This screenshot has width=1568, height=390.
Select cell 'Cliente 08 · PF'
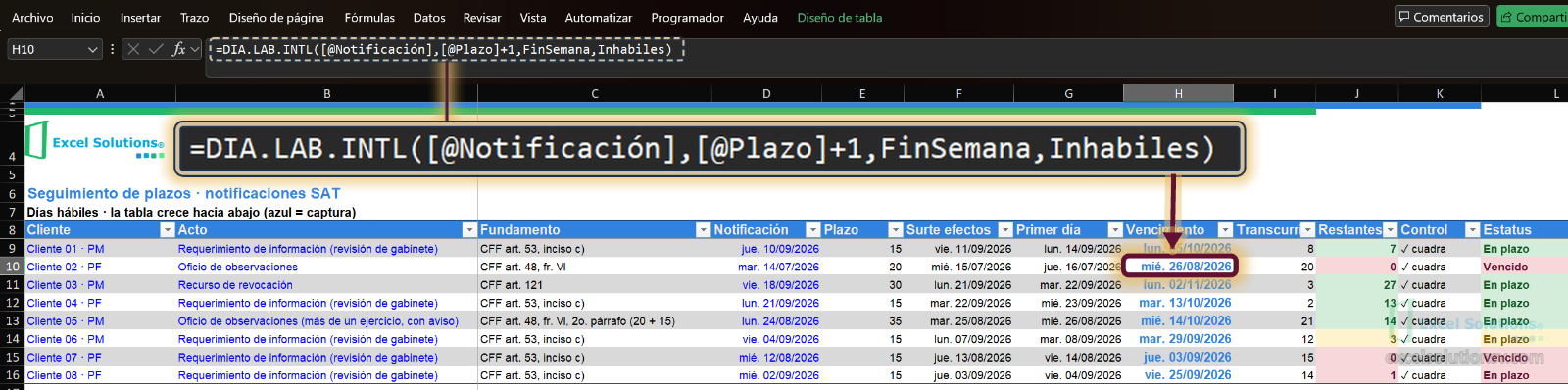tap(100, 375)
